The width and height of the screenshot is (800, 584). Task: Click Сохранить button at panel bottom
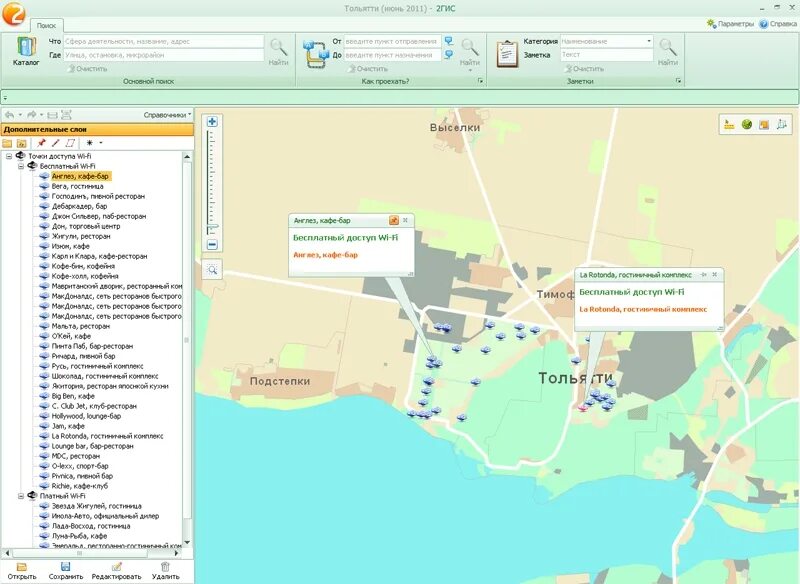pyautogui.click(x=66, y=571)
